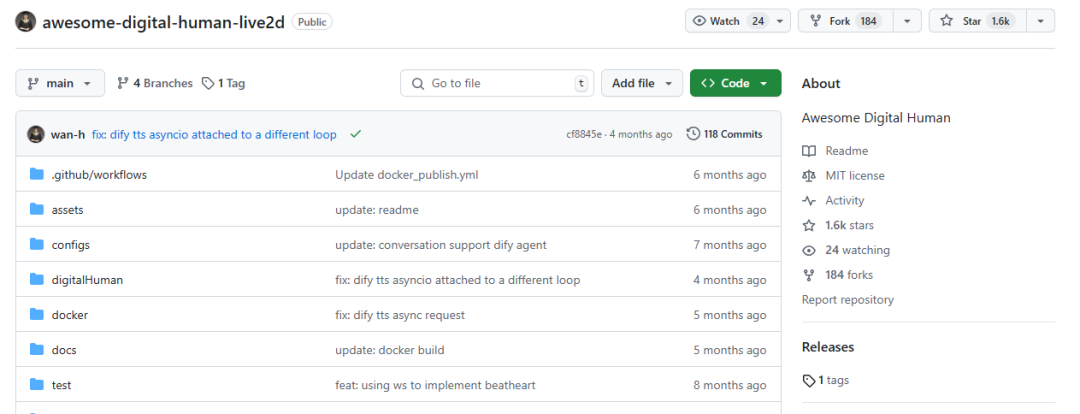Open the 118 Commits history
This screenshot has height=414, width=1080.
click(x=724, y=134)
